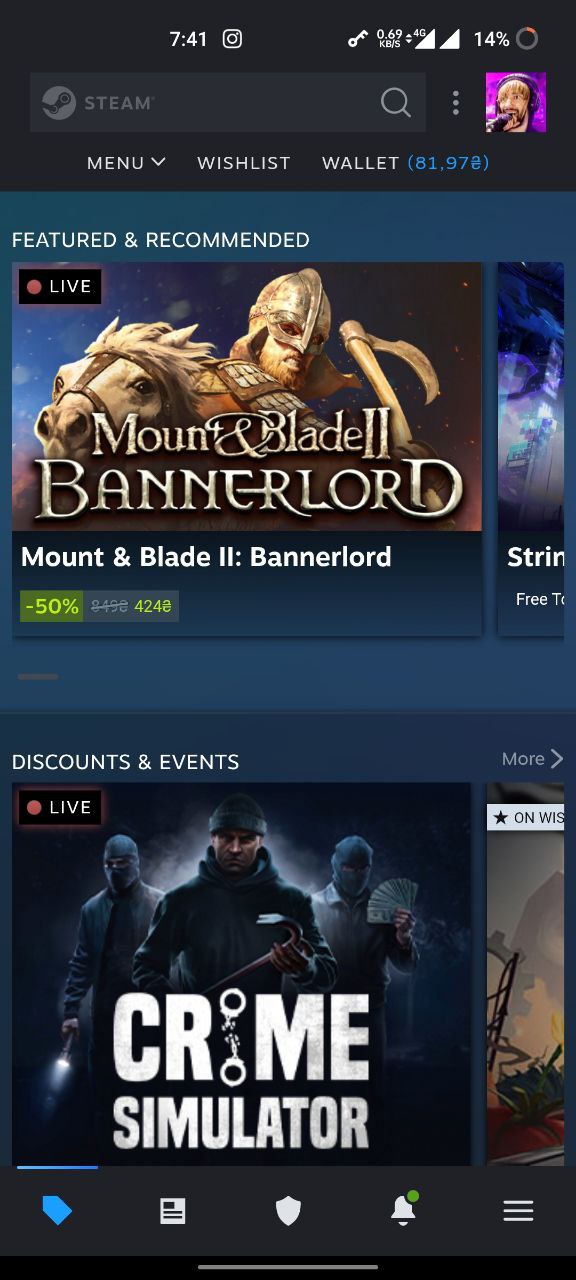Open the hamburger menu in bottom bar
576x1280 pixels.
(518, 1211)
